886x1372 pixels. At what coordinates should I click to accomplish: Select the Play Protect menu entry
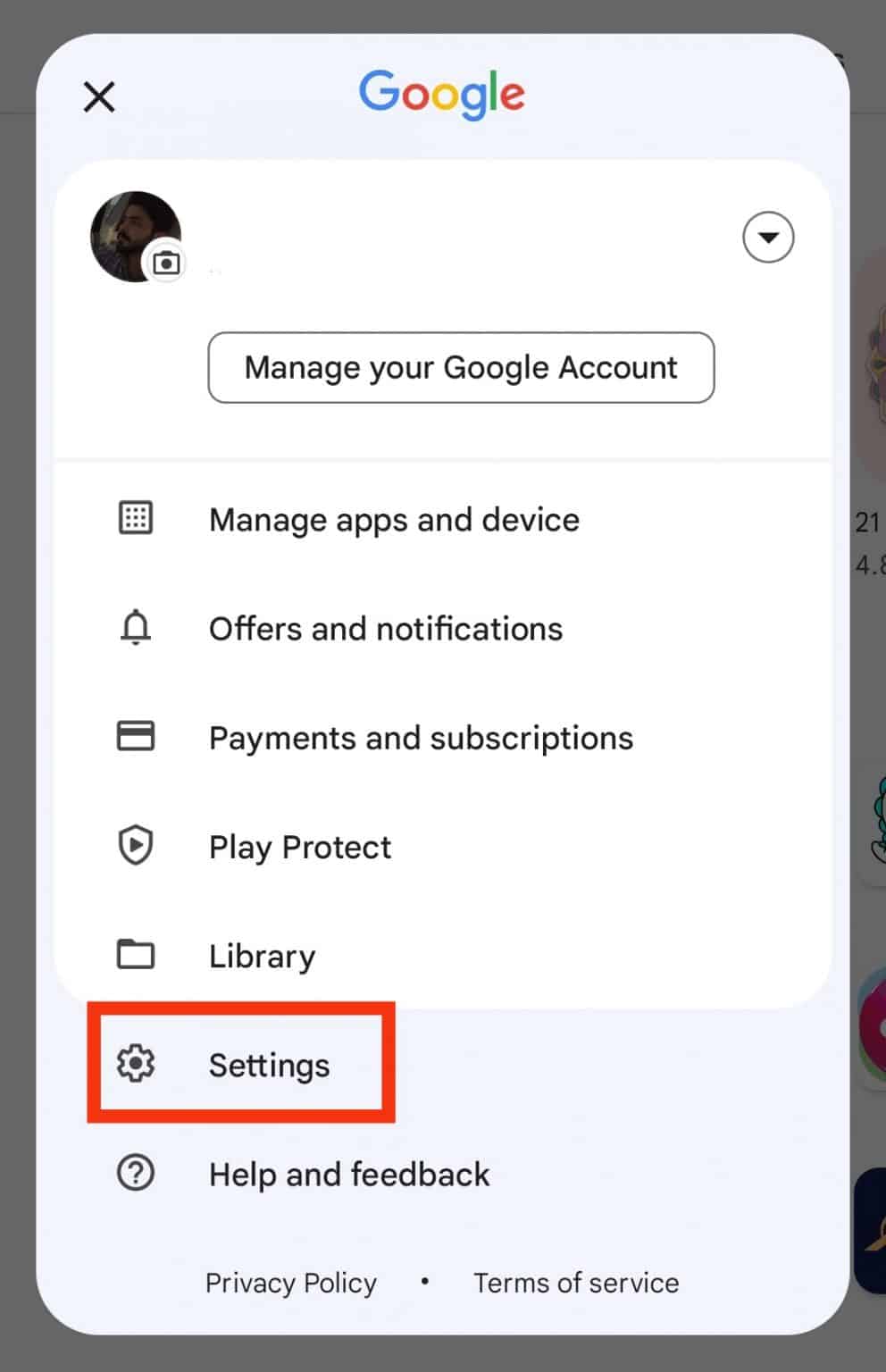[299, 847]
